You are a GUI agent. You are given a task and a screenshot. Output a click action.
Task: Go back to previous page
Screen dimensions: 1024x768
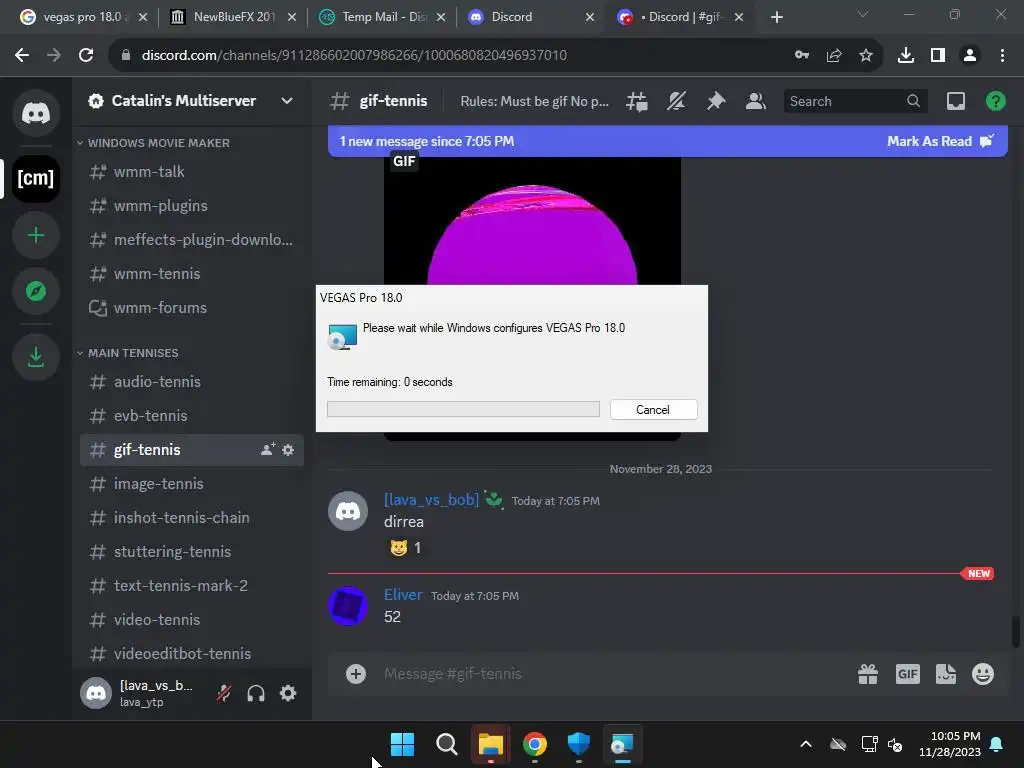(x=22, y=56)
